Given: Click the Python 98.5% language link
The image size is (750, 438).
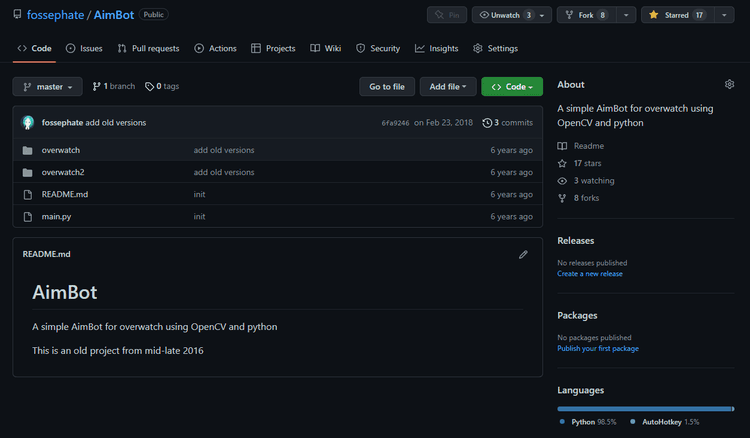Looking at the screenshot, I should tap(588, 422).
